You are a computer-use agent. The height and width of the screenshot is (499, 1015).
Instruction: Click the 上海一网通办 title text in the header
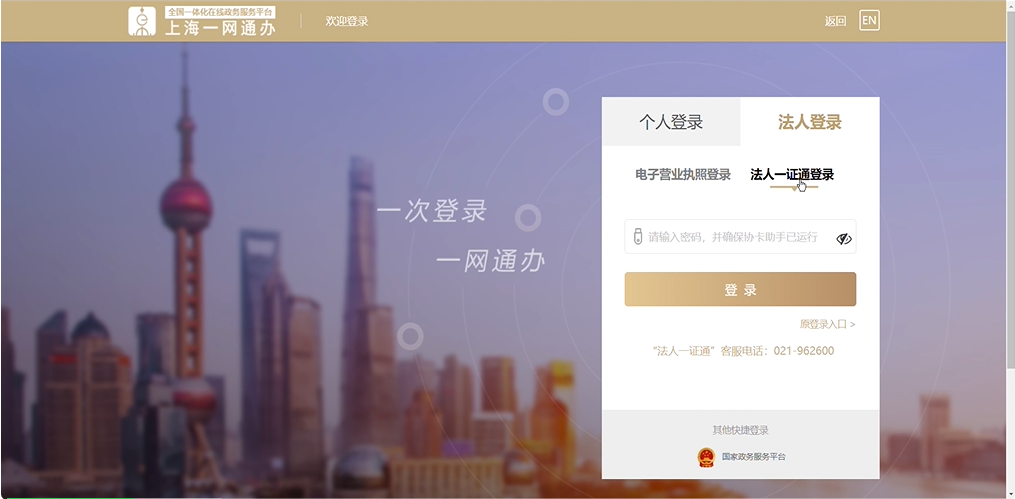pos(221,28)
